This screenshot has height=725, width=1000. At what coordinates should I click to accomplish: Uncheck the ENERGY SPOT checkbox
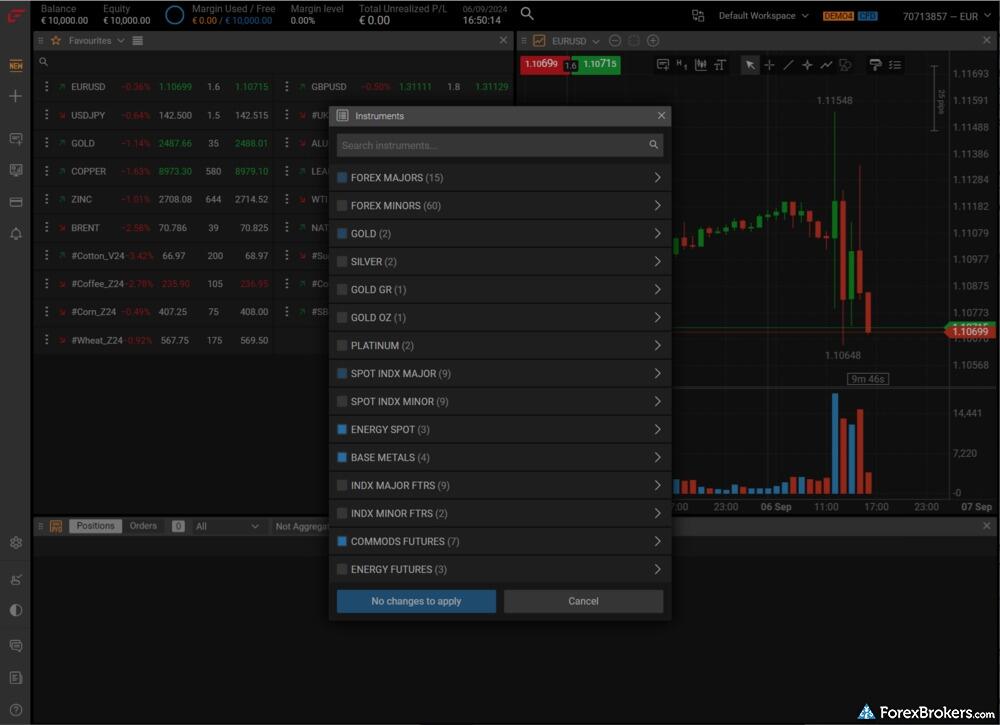tap(342, 430)
